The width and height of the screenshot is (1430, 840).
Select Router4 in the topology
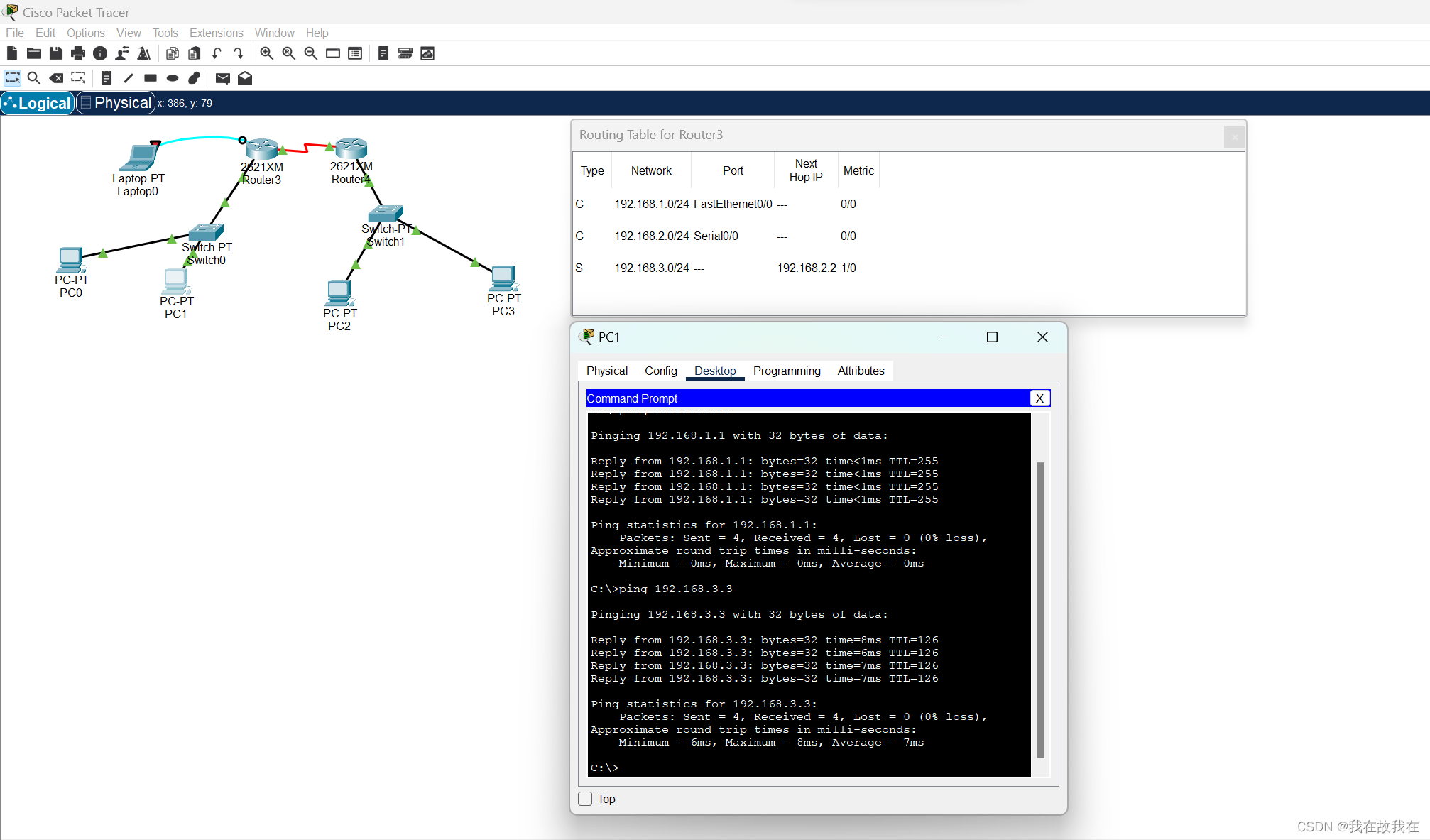(x=351, y=148)
